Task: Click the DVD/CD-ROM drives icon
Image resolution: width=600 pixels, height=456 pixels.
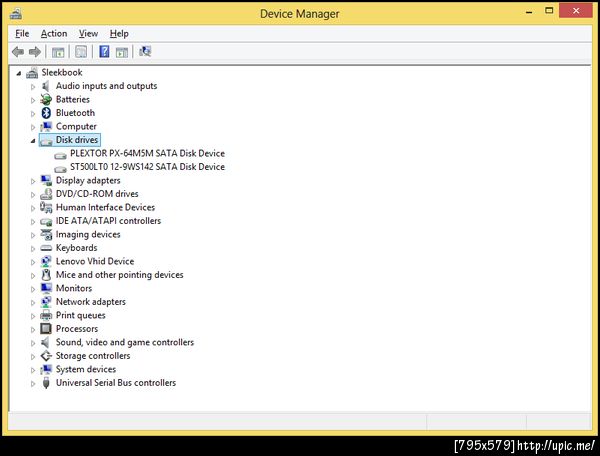Action: point(46,194)
